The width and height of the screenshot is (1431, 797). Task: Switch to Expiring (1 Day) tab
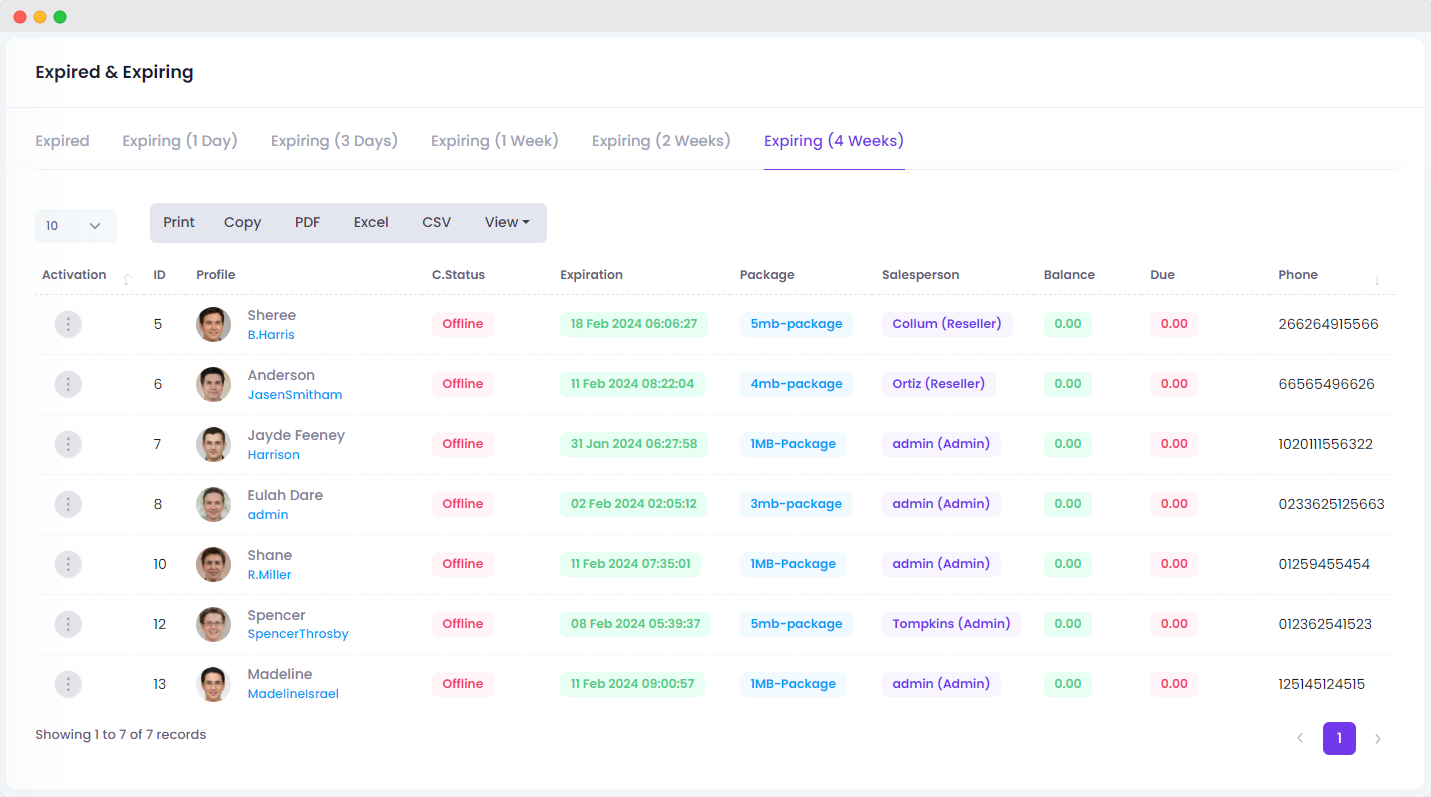[x=180, y=141]
